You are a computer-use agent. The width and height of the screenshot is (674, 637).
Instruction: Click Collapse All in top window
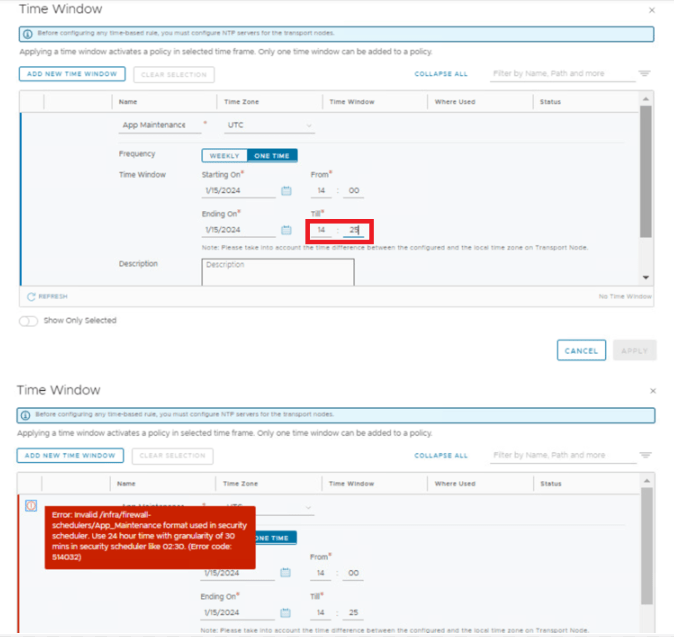441,74
